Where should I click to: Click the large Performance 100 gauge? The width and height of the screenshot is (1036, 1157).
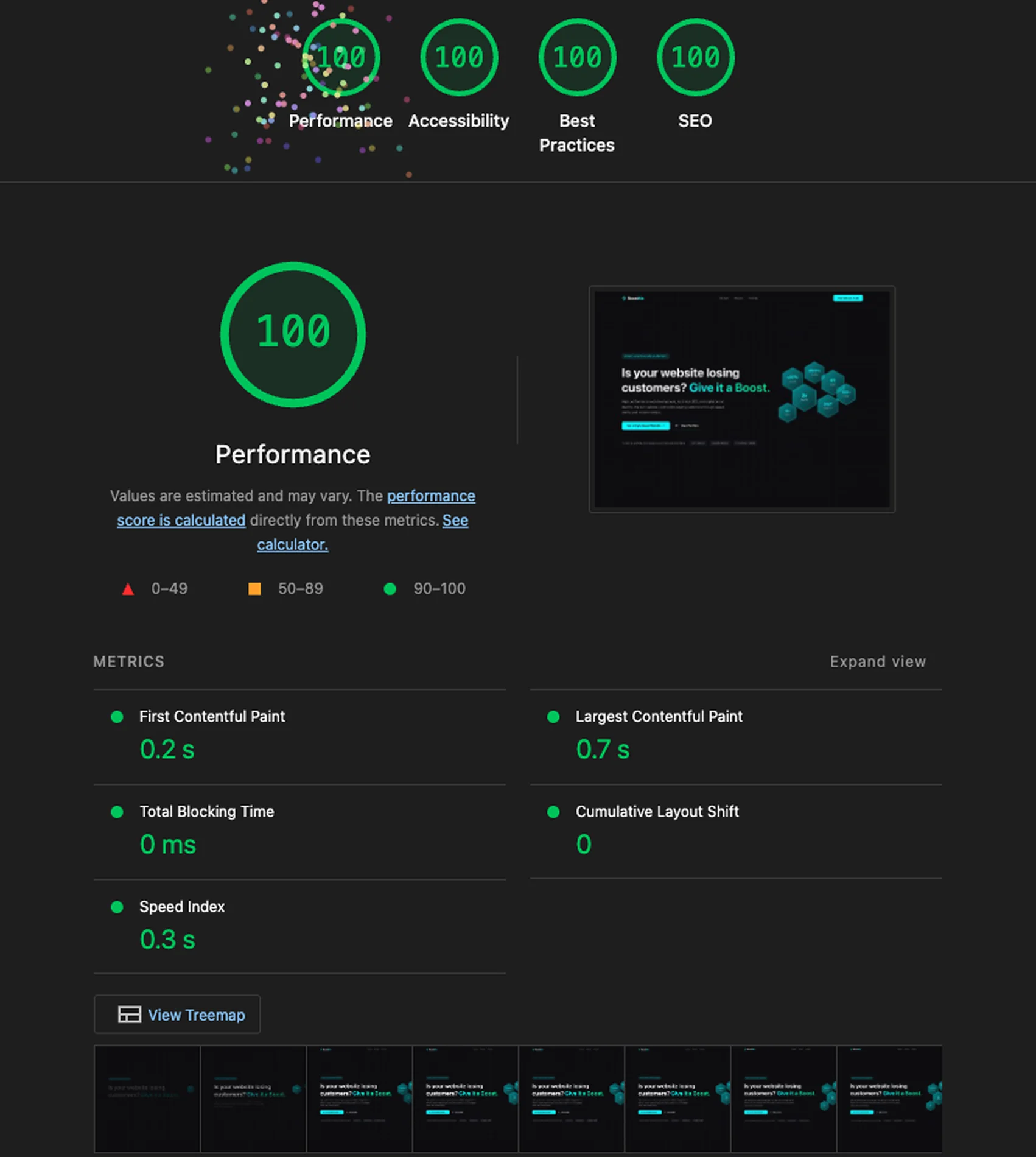click(293, 334)
